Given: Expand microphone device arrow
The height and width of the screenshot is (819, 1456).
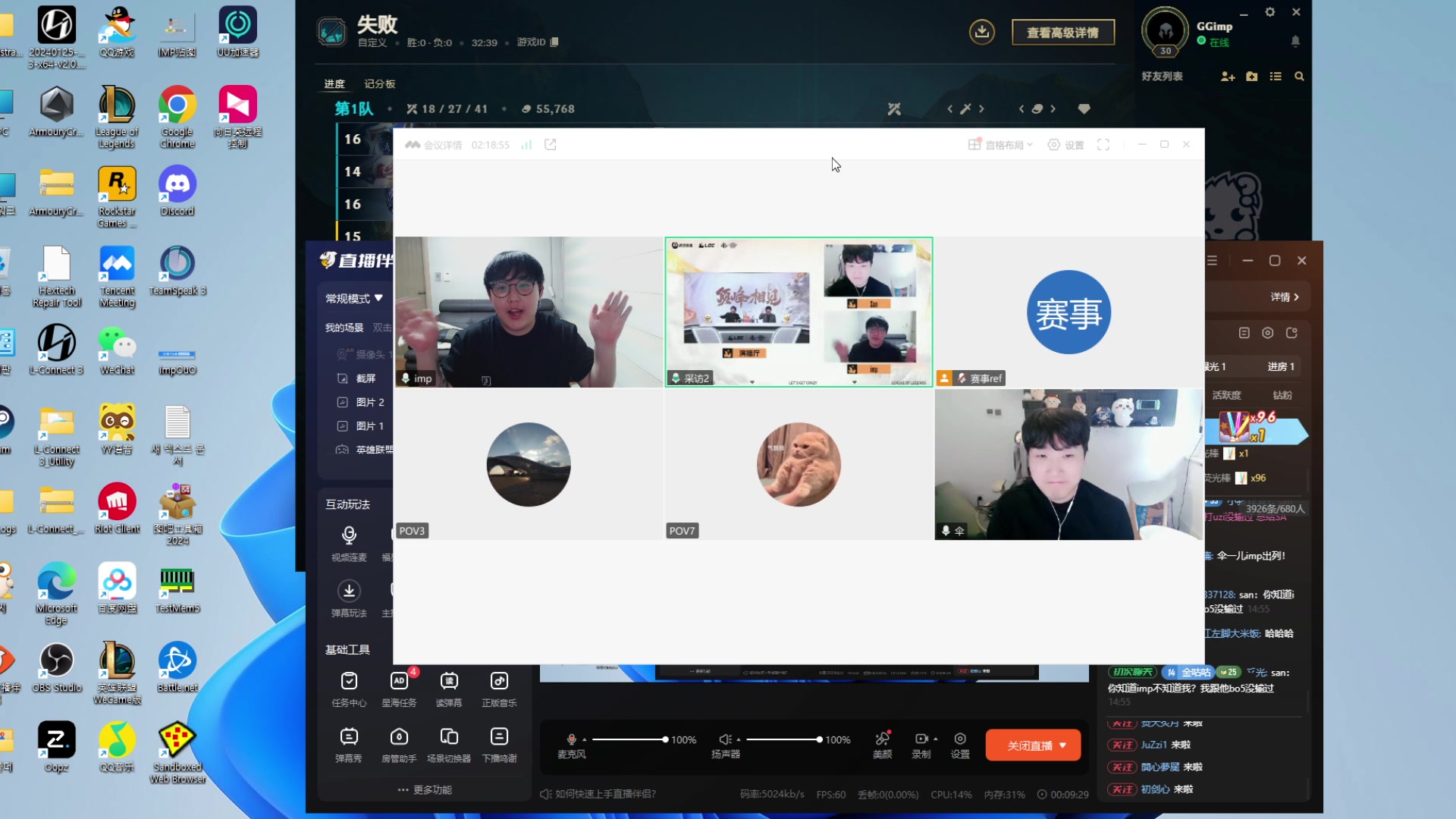Looking at the screenshot, I should click(584, 739).
